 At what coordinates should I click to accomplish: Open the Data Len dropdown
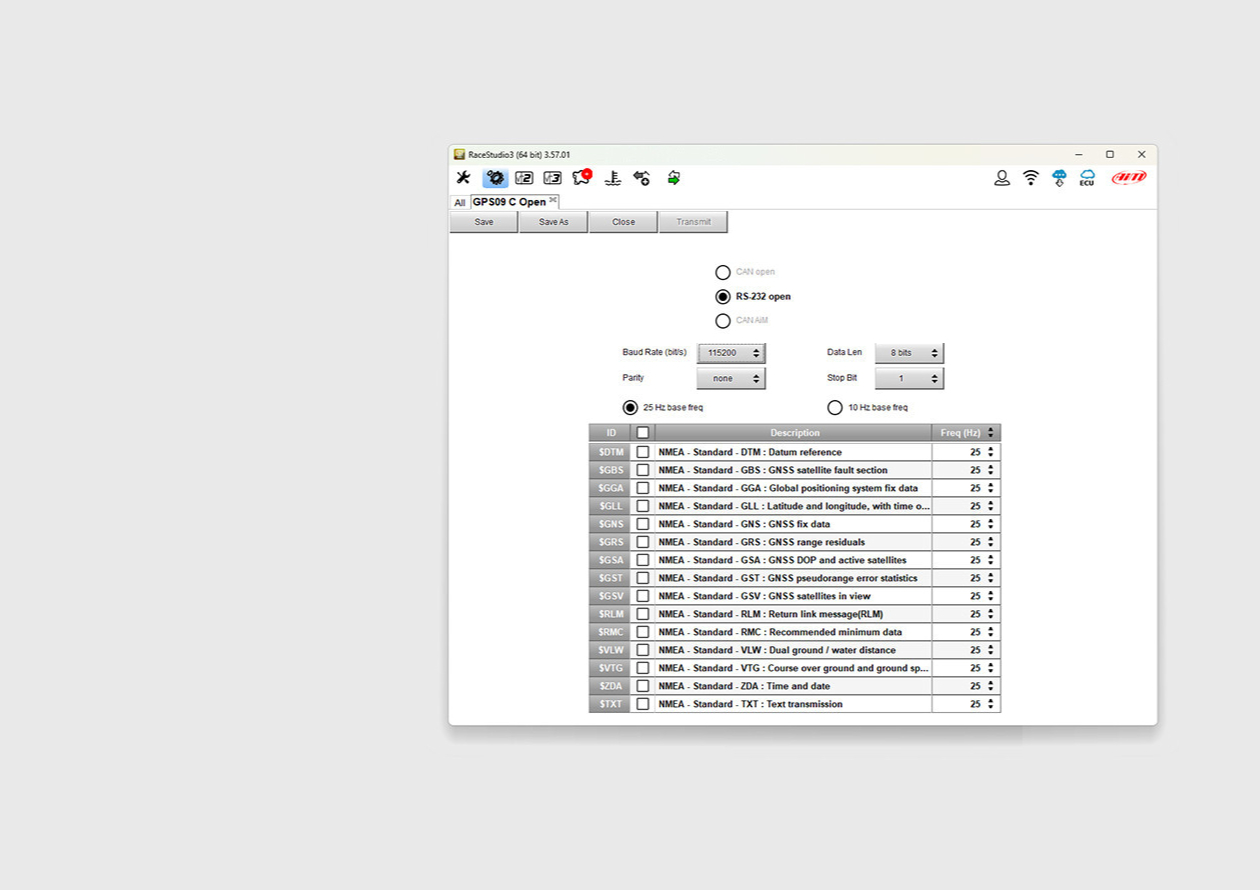909,353
